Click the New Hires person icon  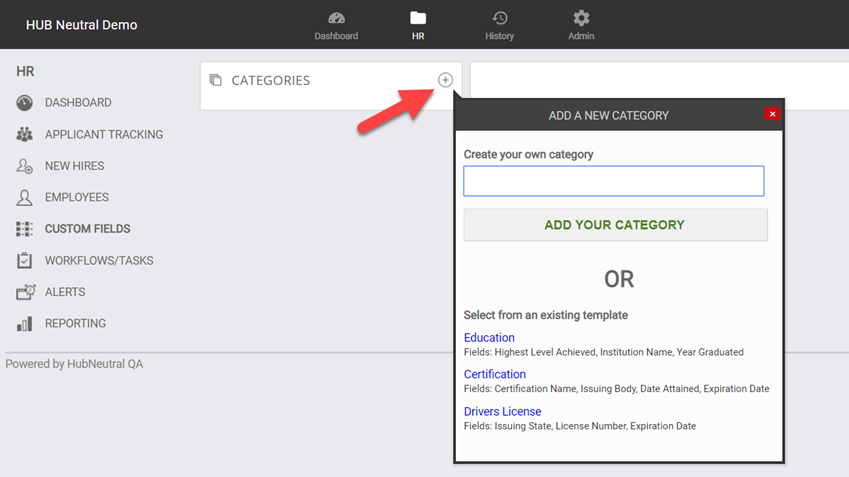pos(25,166)
